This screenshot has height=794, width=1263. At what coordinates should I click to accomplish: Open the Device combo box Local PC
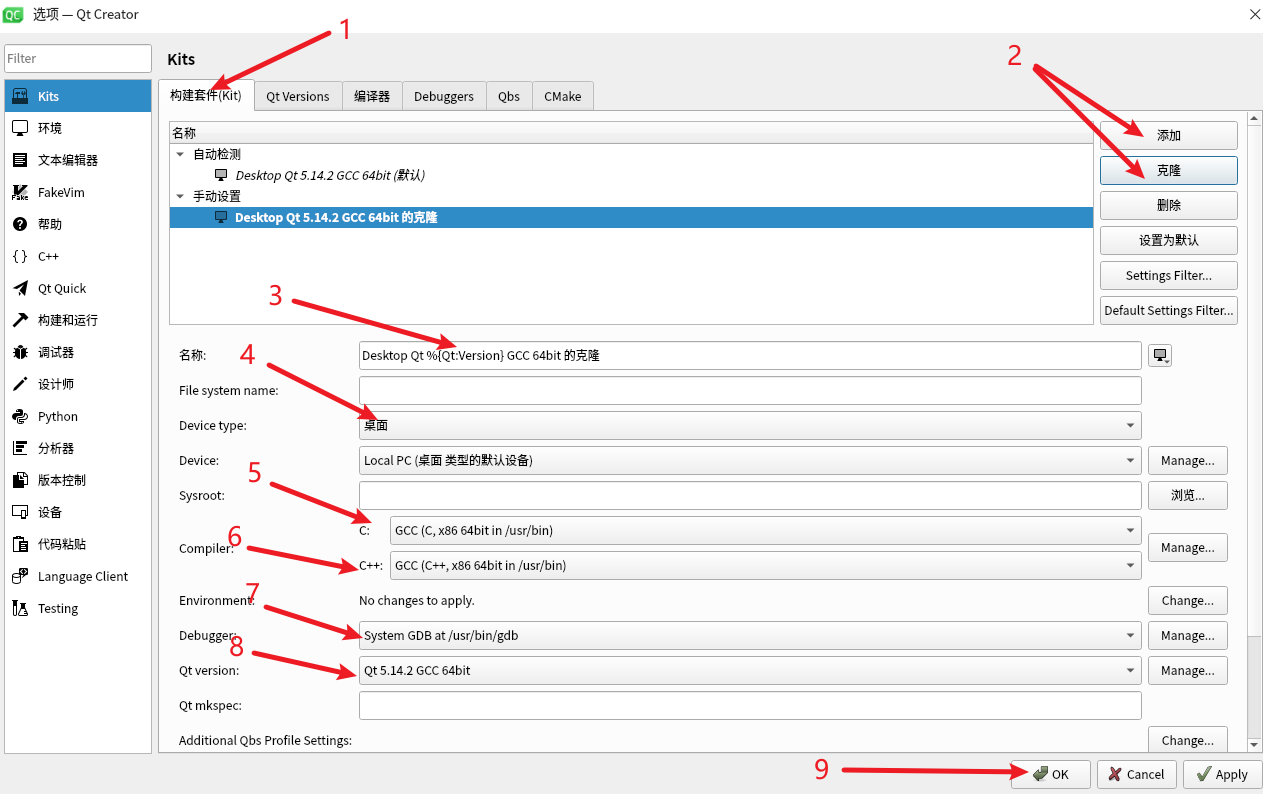pyautogui.click(x=750, y=460)
